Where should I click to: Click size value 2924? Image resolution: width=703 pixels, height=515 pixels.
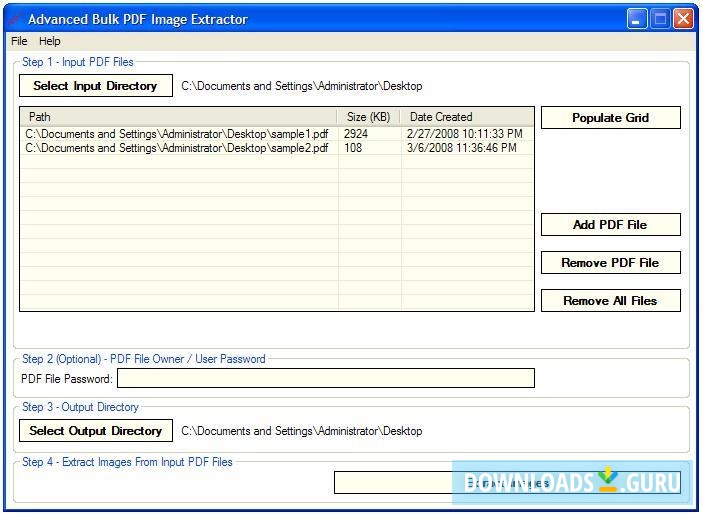[356, 134]
